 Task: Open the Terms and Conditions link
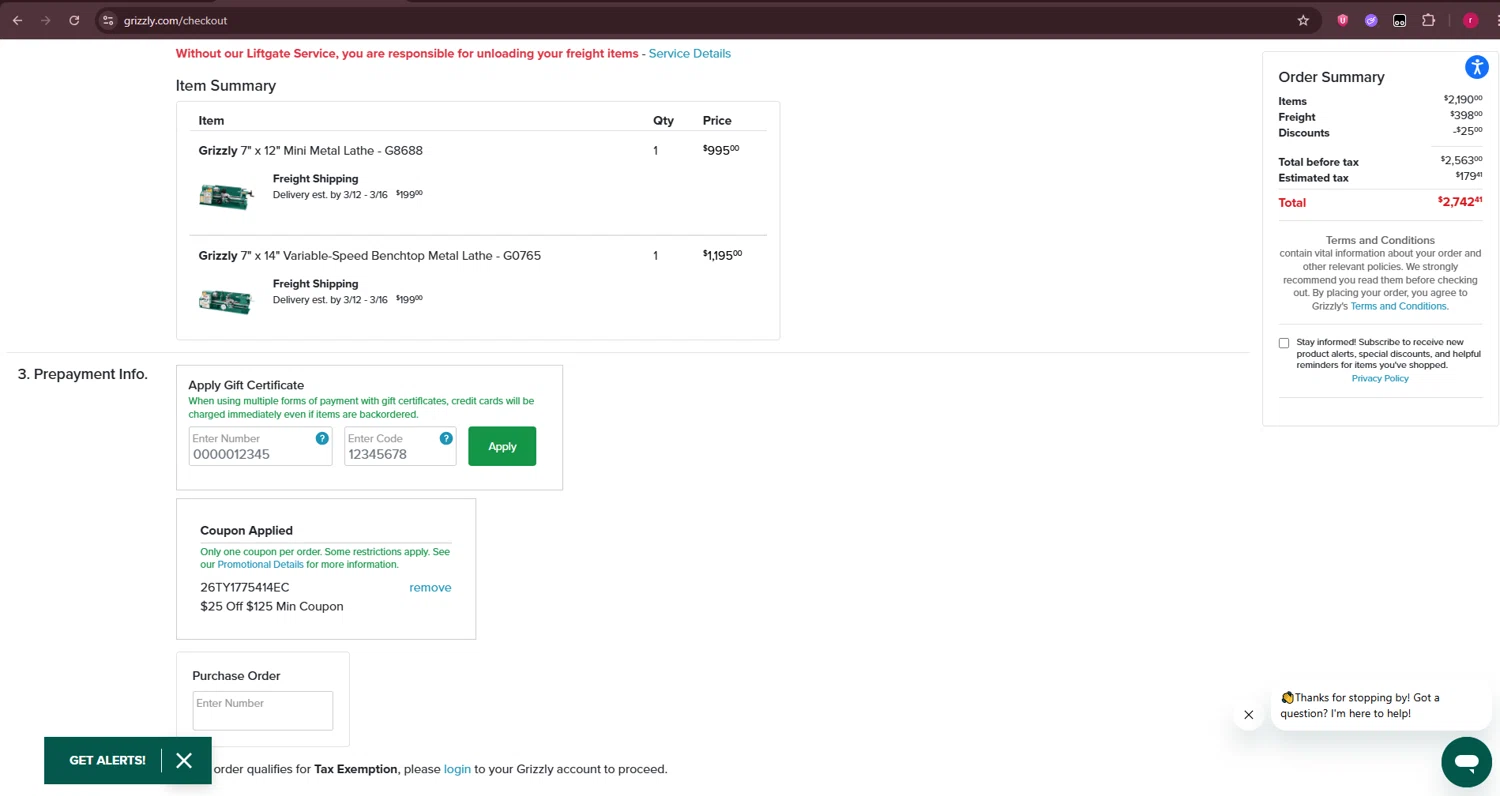pos(1399,306)
